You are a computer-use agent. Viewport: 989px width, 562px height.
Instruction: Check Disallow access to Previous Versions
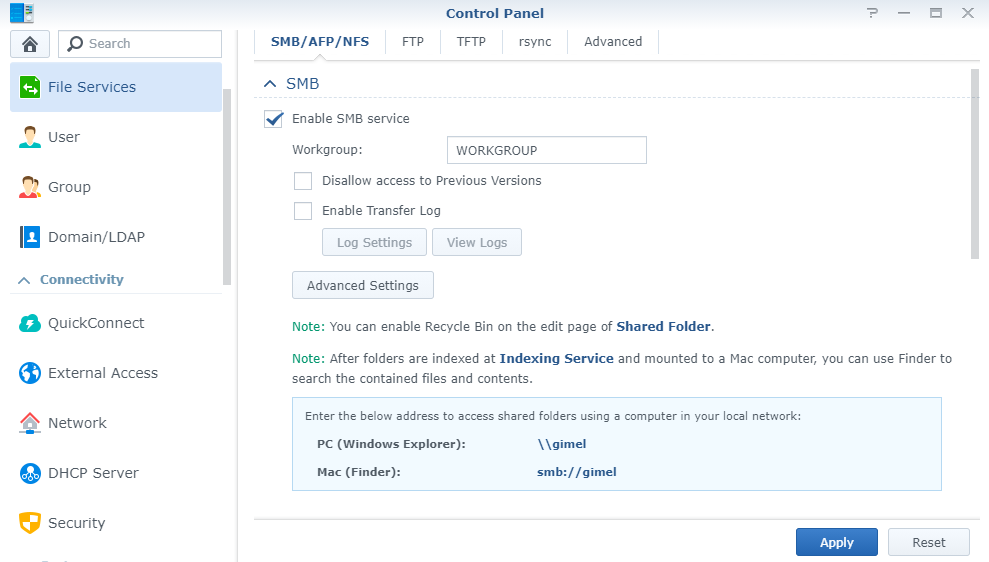[303, 181]
